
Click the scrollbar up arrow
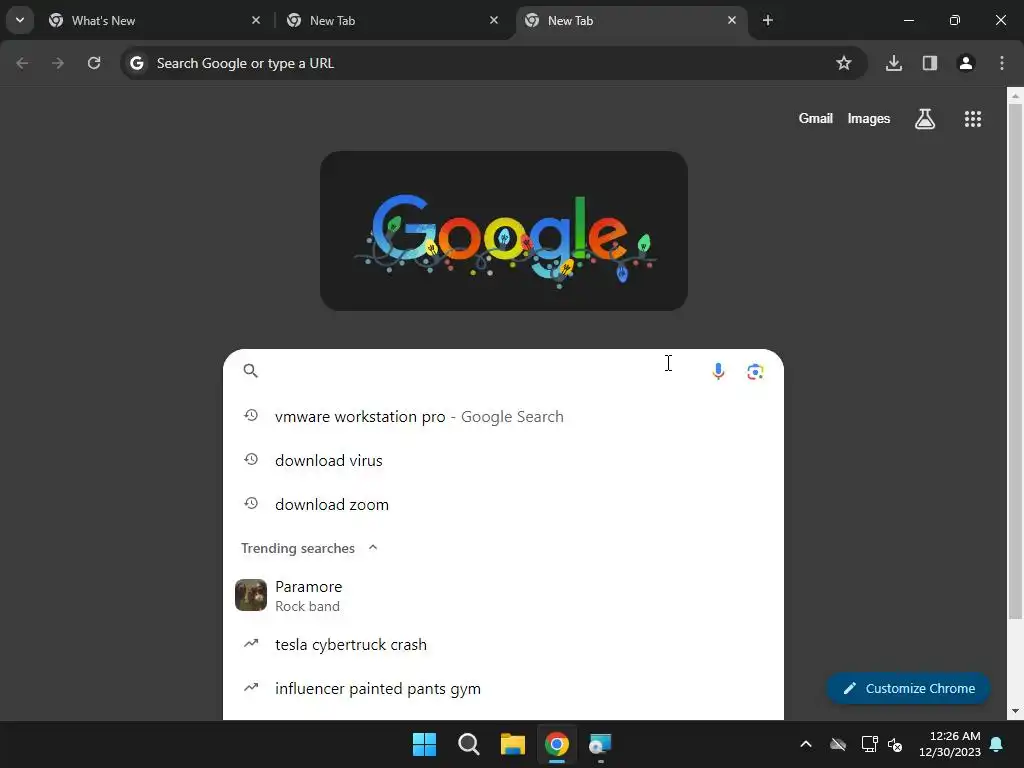click(x=1015, y=96)
